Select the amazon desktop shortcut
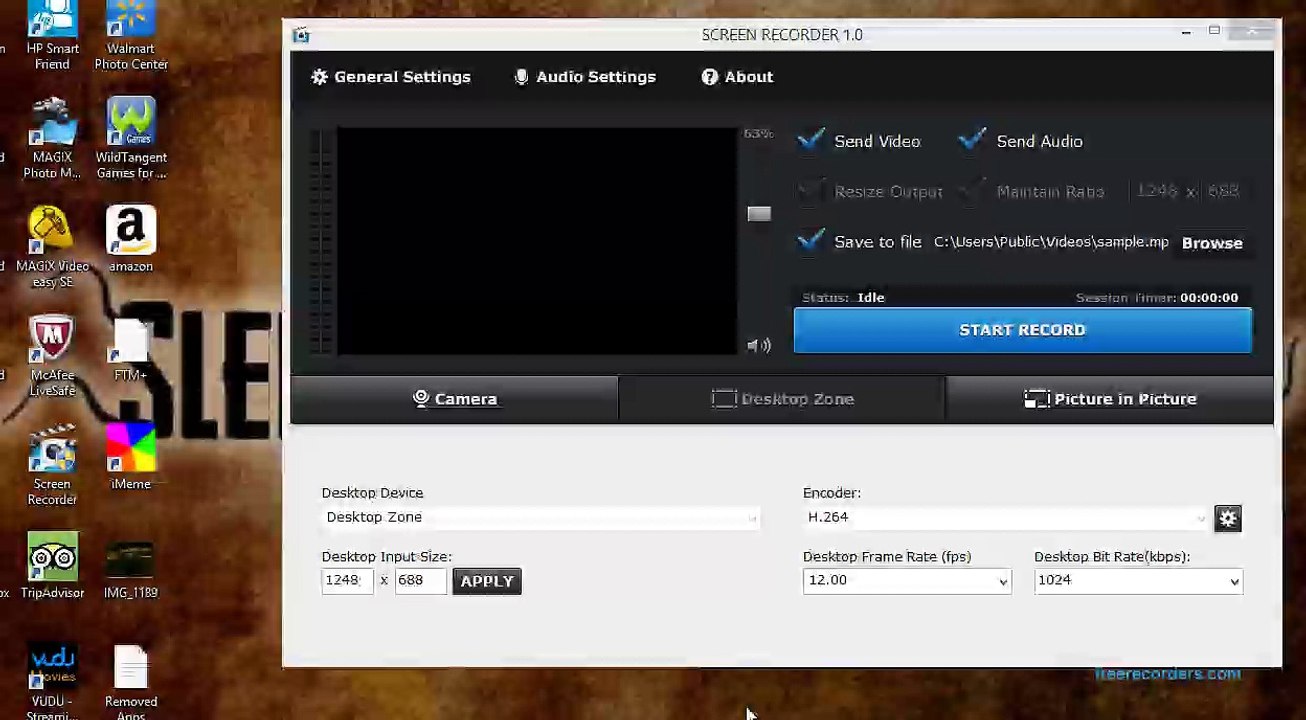Screen dimensions: 1306x720 coord(131,239)
